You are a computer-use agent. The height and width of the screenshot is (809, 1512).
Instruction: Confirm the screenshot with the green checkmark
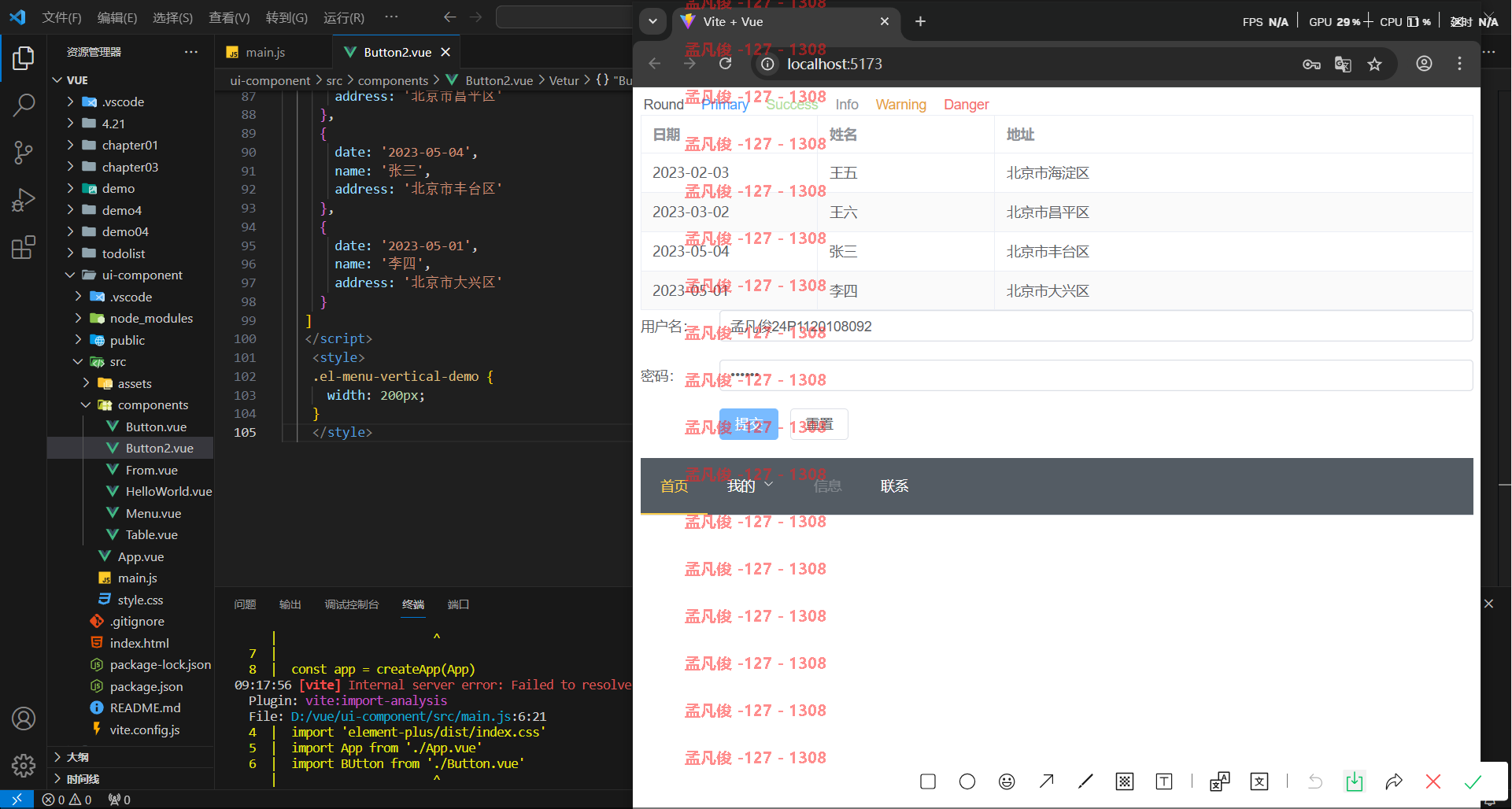pyautogui.click(x=1473, y=781)
